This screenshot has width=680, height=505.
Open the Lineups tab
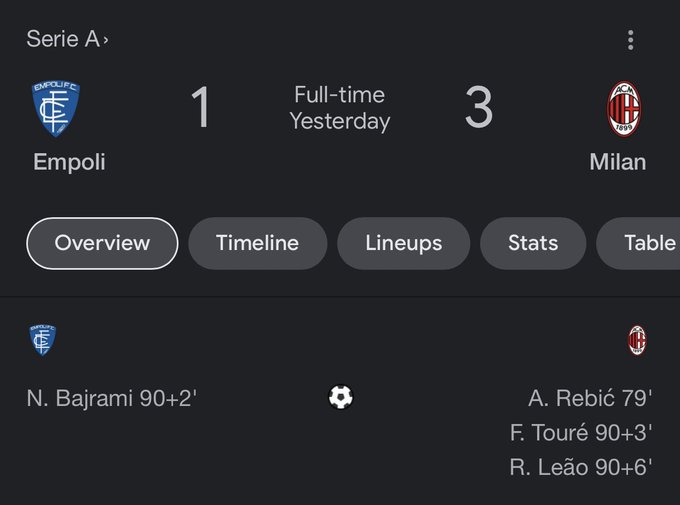pyautogui.click(x=404, y=243)
